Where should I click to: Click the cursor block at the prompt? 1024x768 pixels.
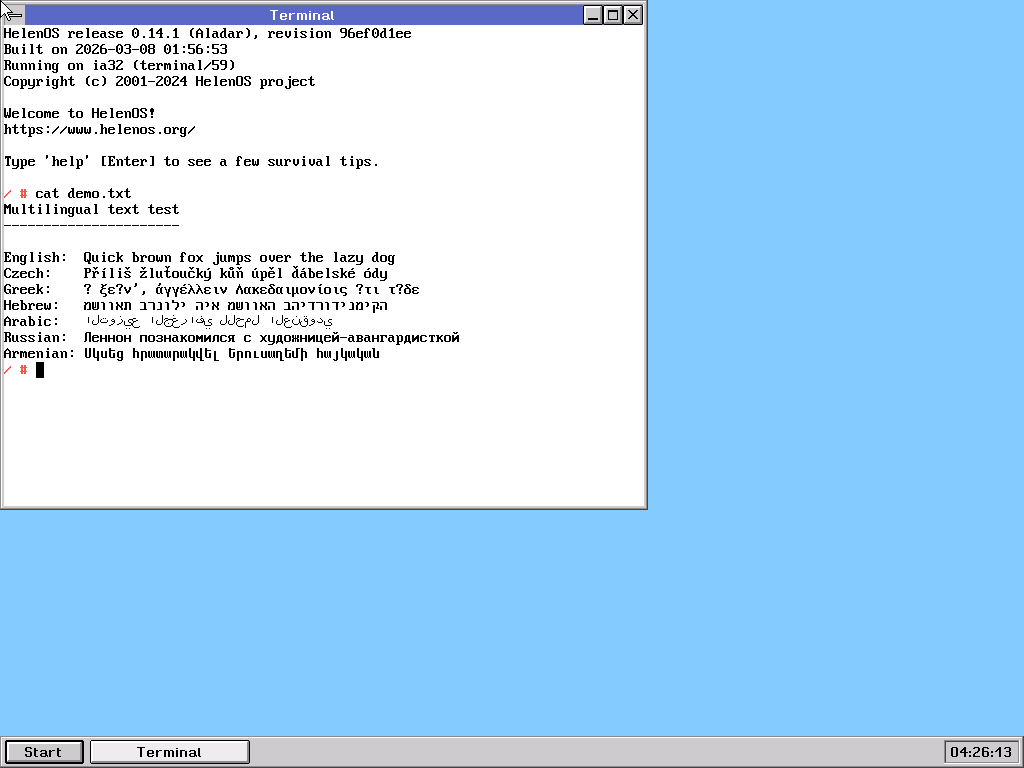pos(40,370)
